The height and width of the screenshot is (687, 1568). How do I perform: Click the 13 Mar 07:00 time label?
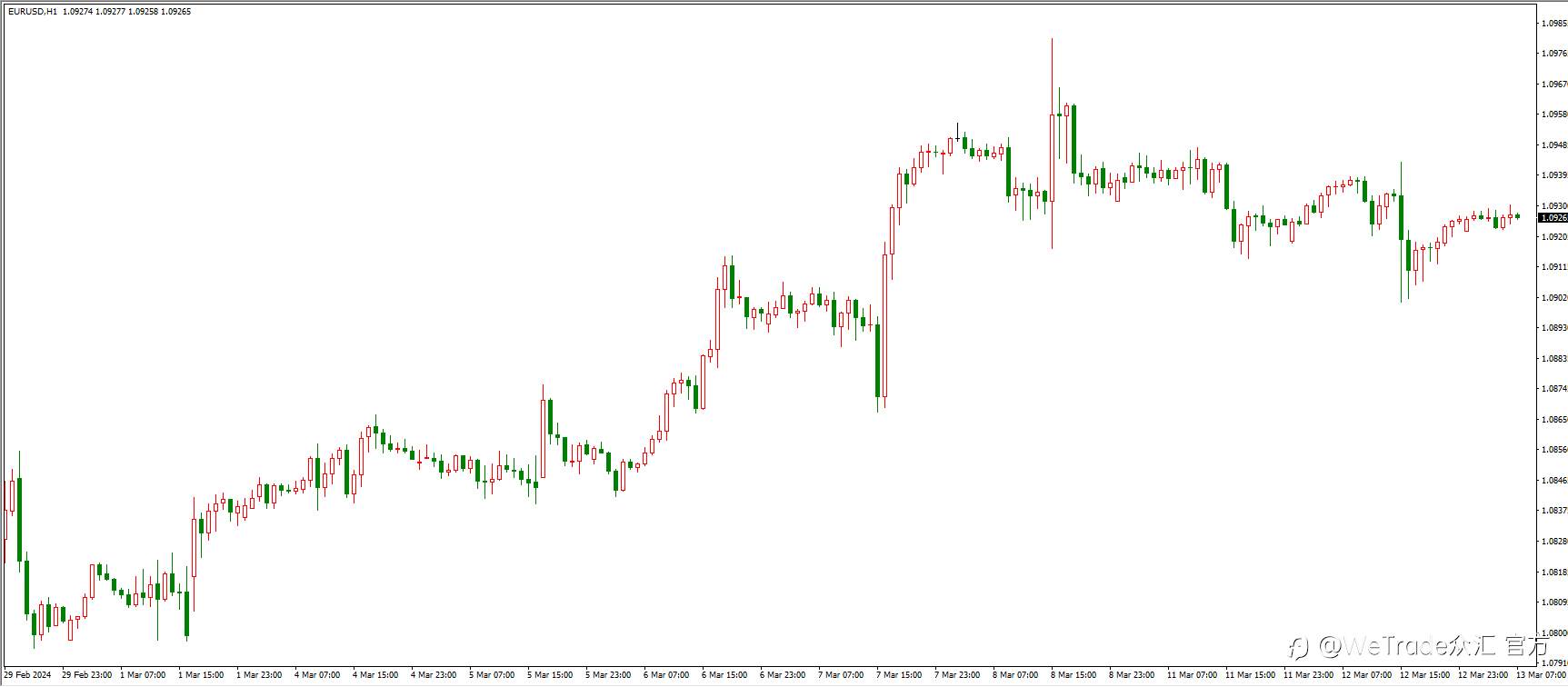pos(1541,675)
